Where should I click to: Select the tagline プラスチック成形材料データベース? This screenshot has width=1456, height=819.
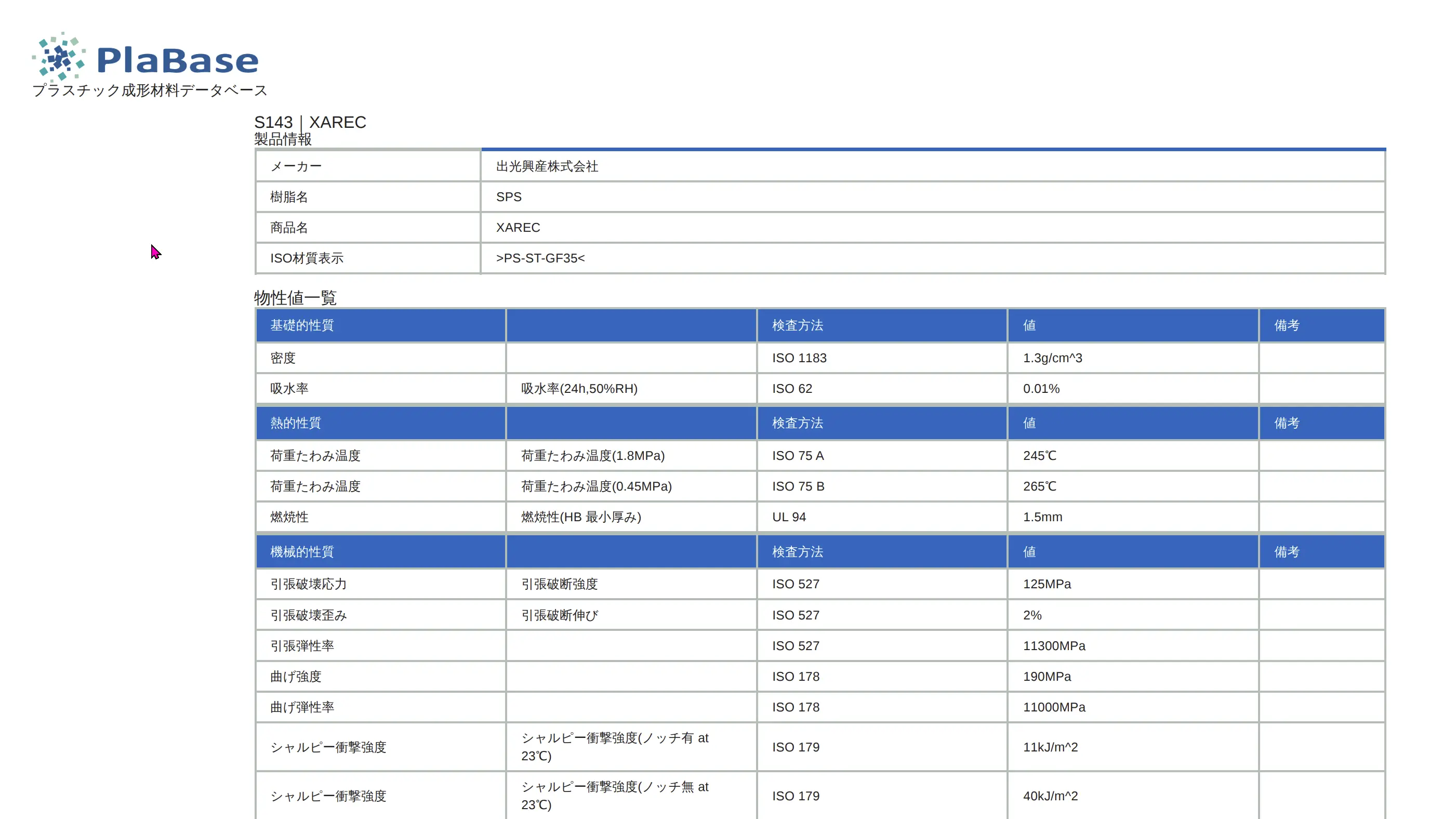[150, 90]
